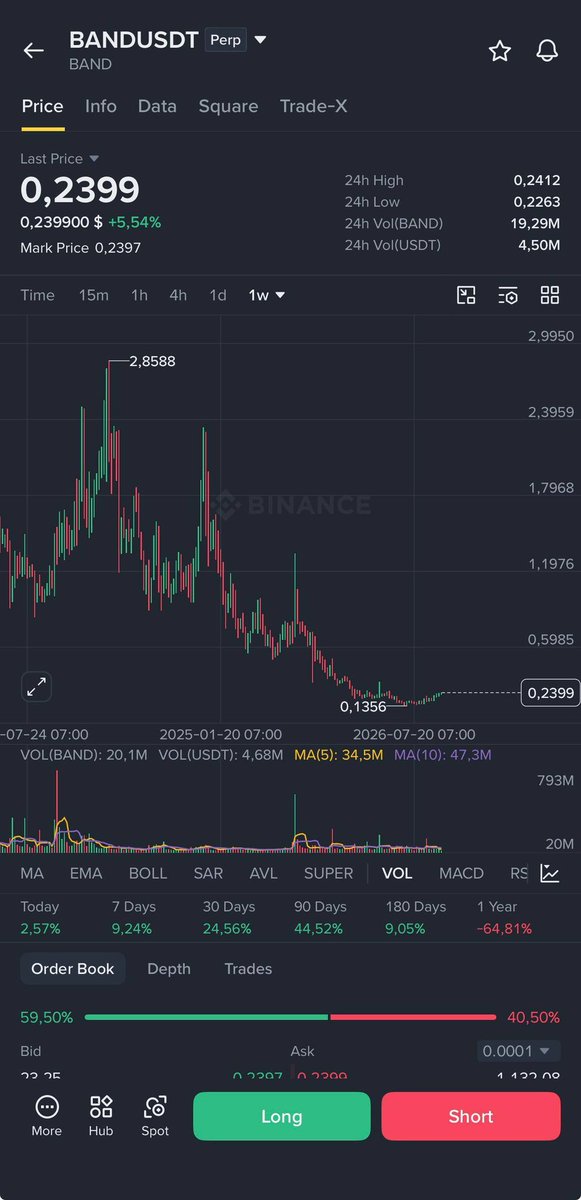Open Hub from the bottom bar
The width and height of the screenshot is (581, 1200).
tap(101, 1116)
